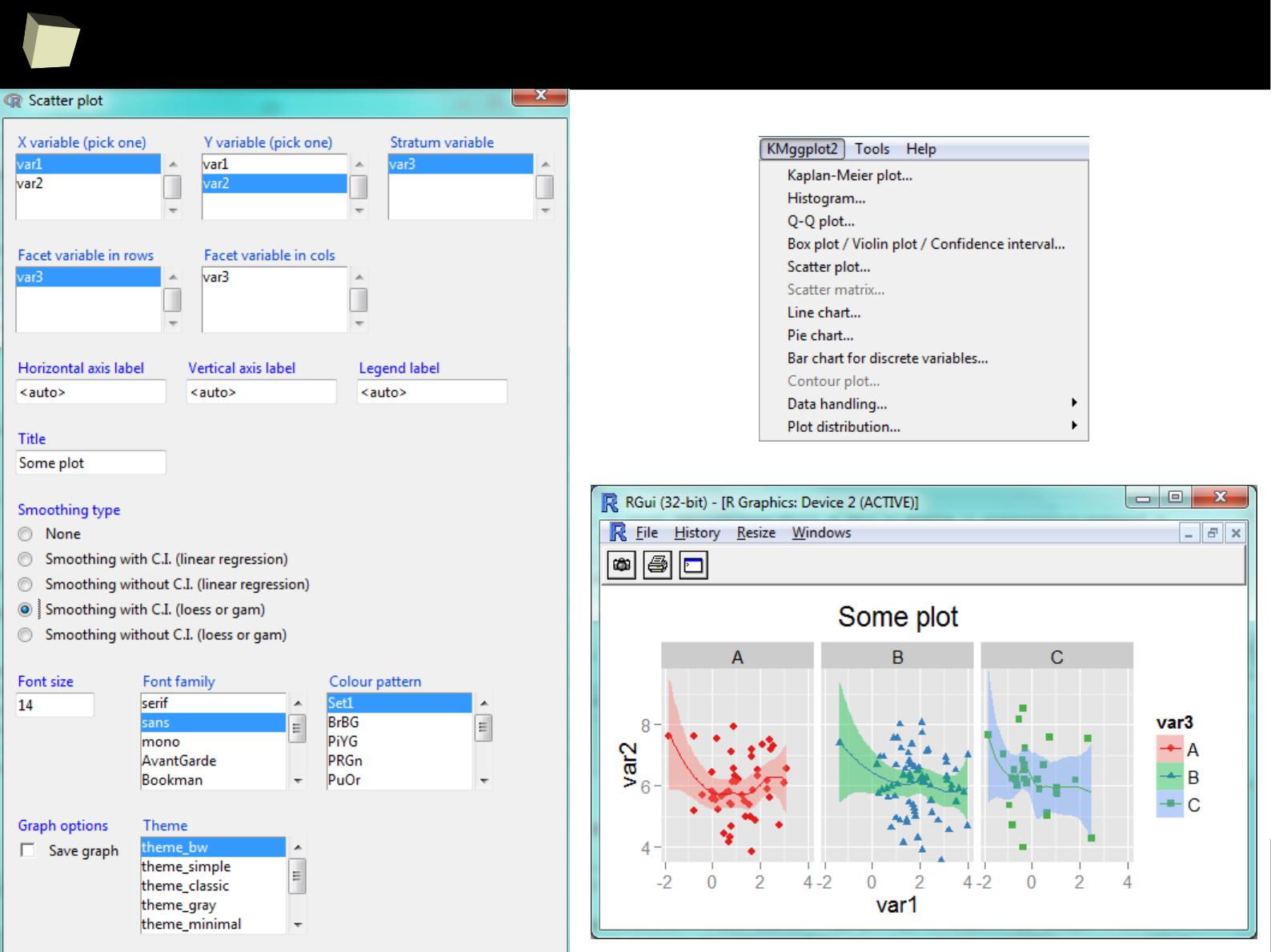1271x952 pixels.
Task: Select Smoothing without C.I. (linear regression)
Action: [x=26, y=584]
